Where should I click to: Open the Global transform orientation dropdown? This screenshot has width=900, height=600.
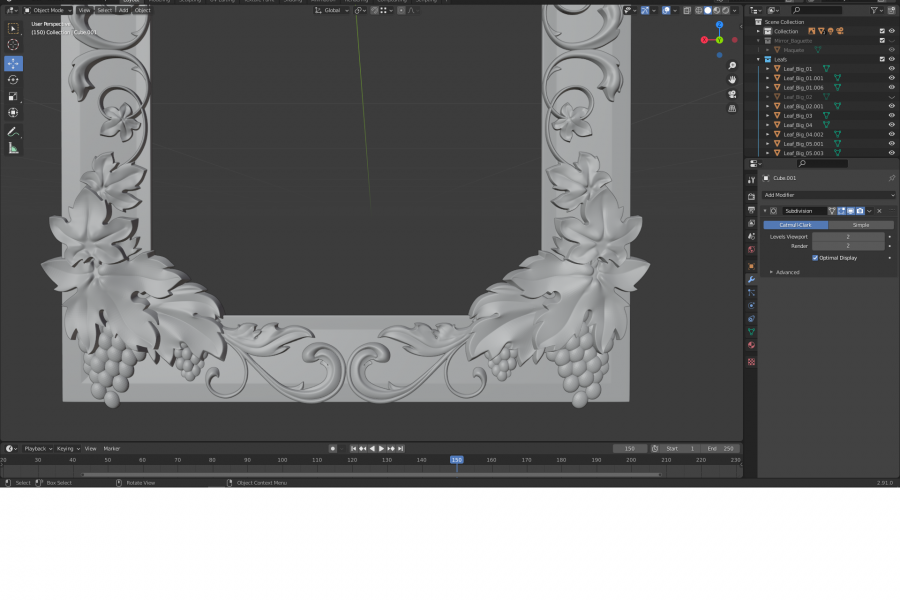332,10
